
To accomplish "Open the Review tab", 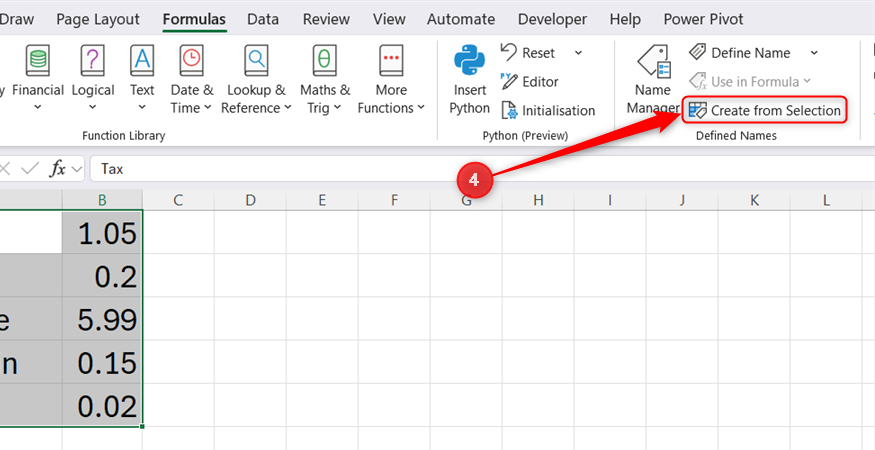I will coord(326,19).
